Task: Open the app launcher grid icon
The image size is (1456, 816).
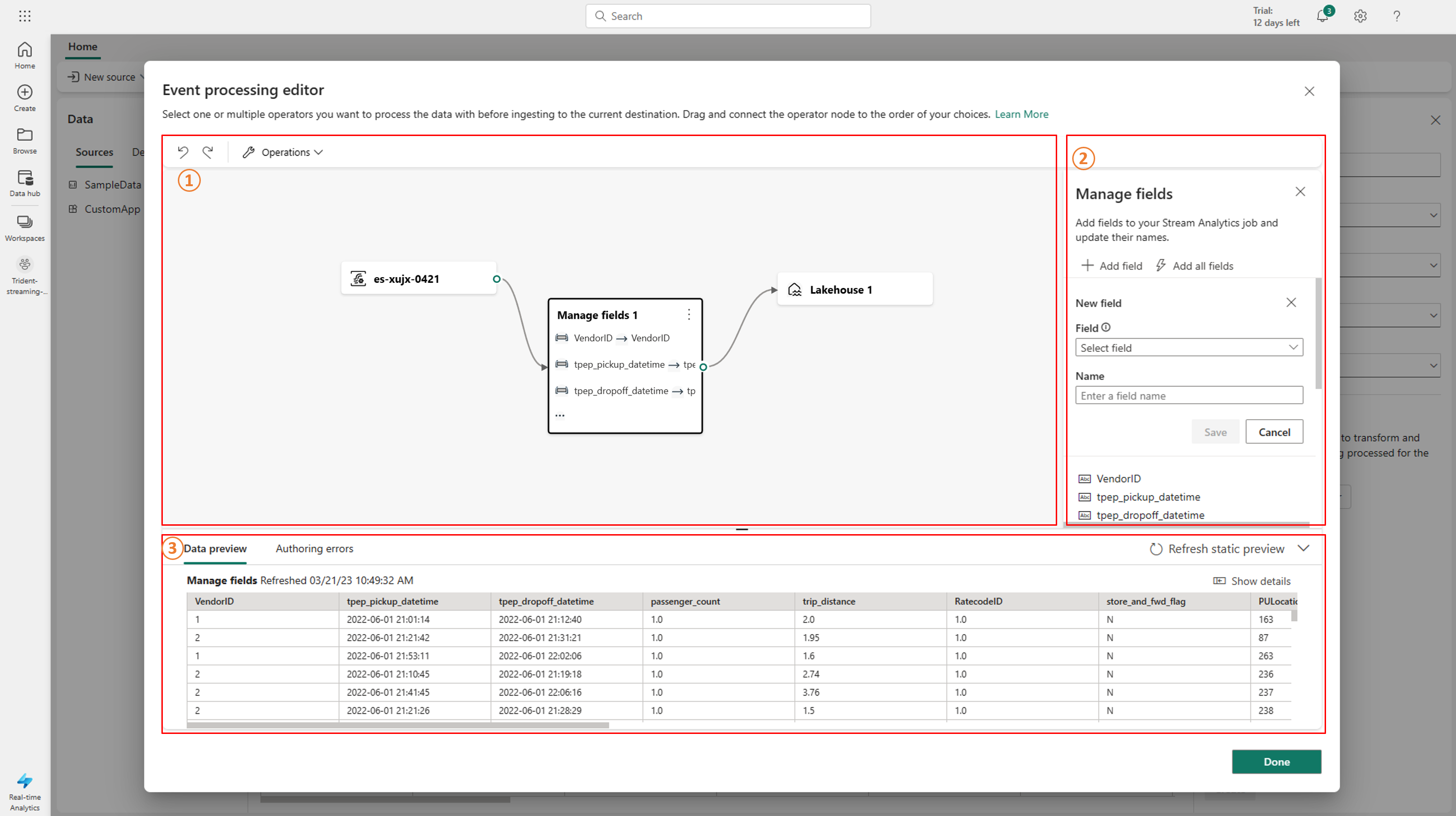Action: tap(24, 16)
